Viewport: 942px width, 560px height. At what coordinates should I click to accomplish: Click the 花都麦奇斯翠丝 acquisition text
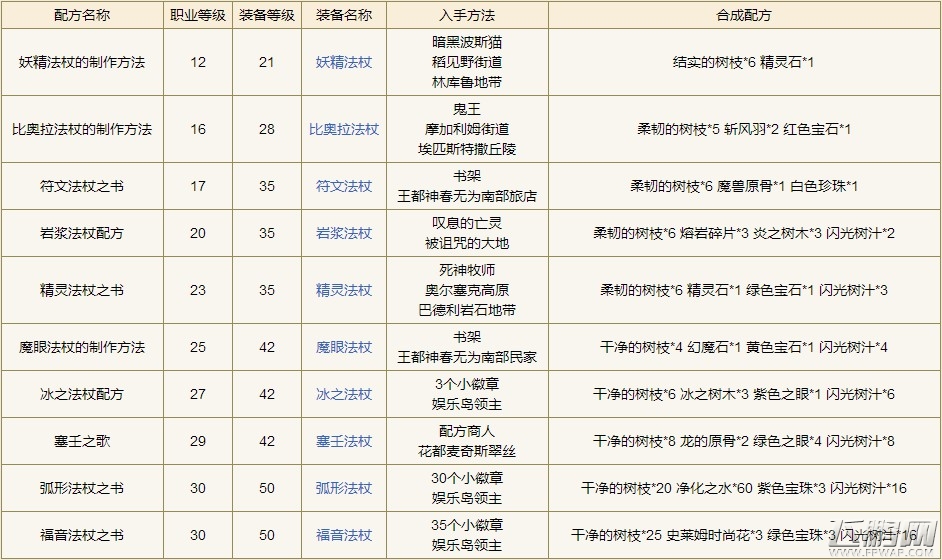tap(467, 451)
